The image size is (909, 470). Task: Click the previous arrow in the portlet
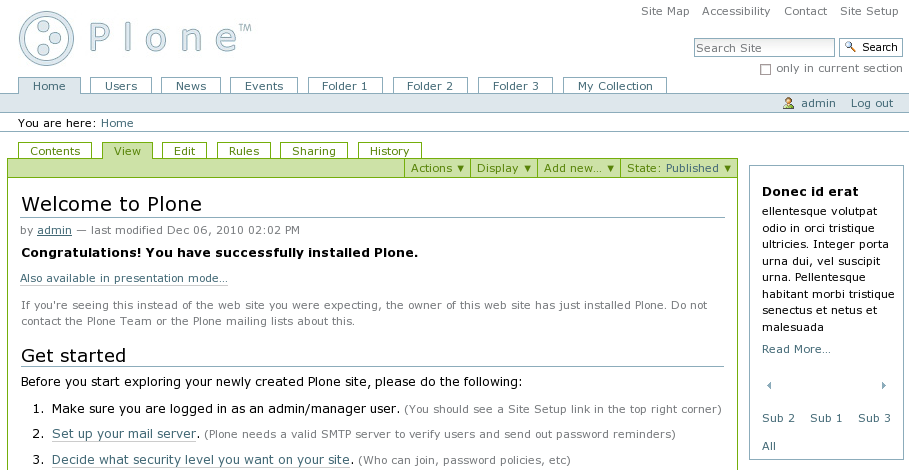pyautogui.click(x=768, y=386)
